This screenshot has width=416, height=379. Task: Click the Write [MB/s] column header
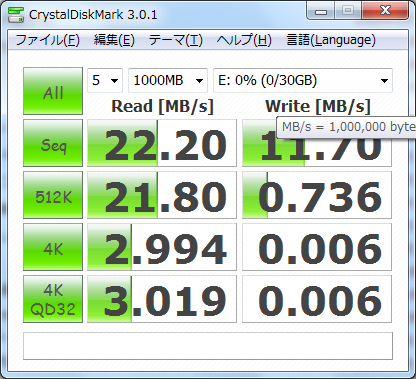click(318, 107)
